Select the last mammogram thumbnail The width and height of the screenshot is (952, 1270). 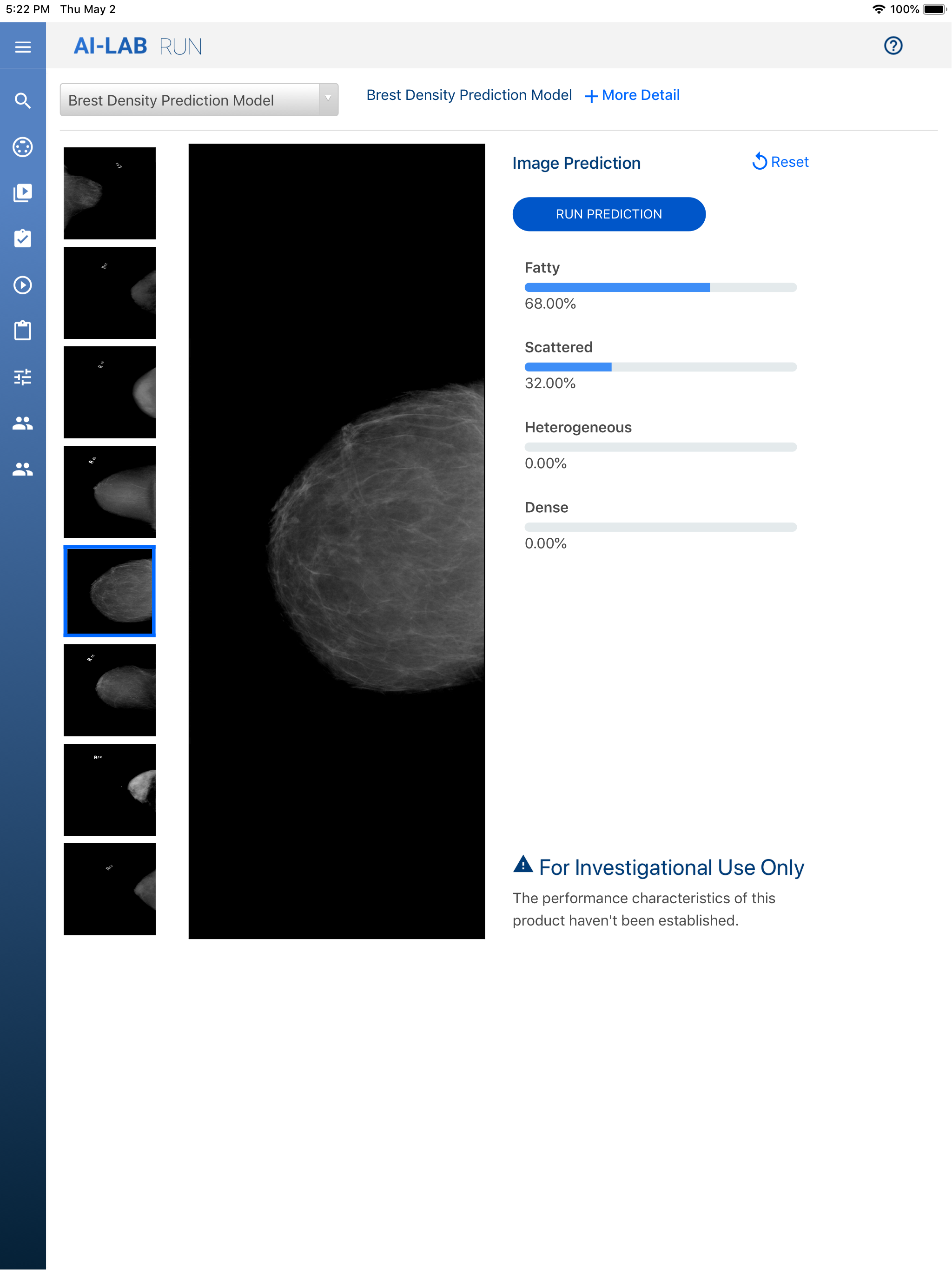pyautogui.click(x=109, y=889)
